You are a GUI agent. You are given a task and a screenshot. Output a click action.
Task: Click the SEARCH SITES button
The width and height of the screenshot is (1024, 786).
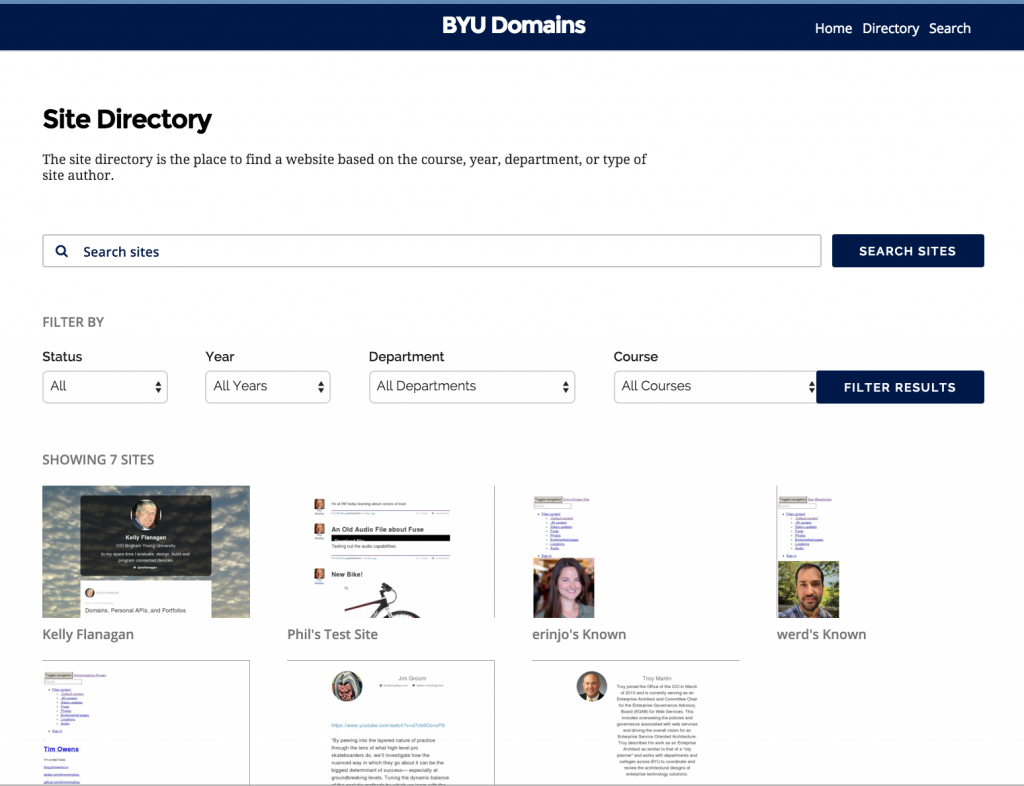click(x=907, y=251)
